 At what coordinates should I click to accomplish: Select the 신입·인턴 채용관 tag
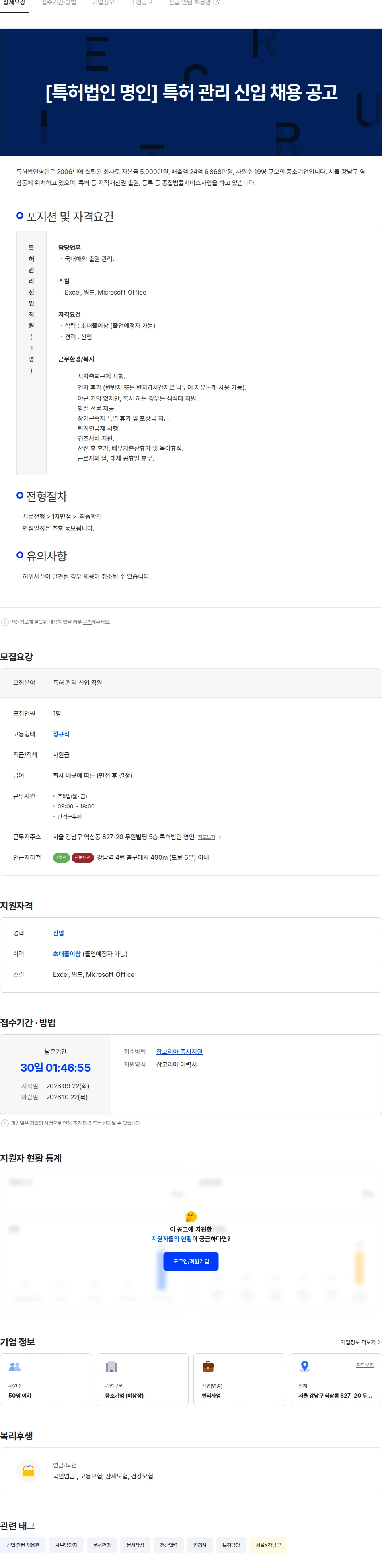pos(23,1545)
